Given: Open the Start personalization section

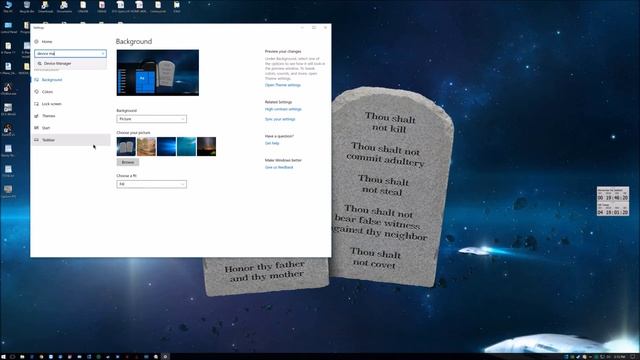Looking at the screenshot, I should [x=71, y=128].
